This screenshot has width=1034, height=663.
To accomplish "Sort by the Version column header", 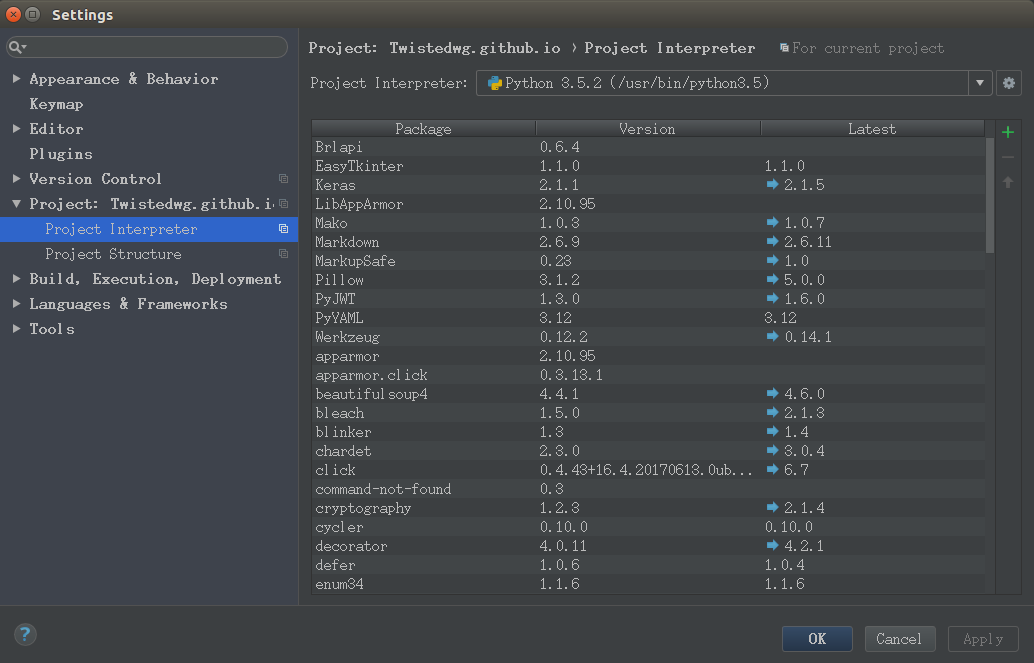I will click(x=648, y=129).
